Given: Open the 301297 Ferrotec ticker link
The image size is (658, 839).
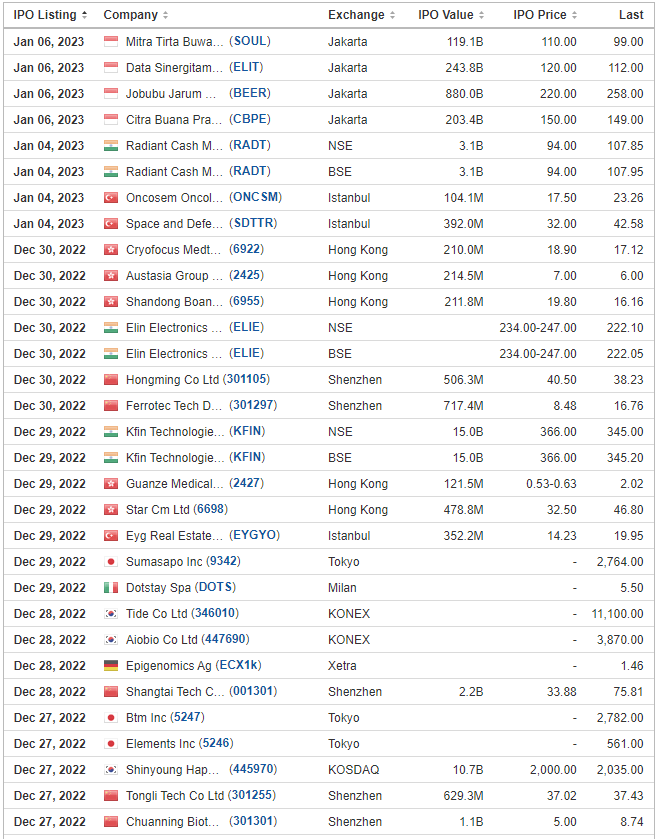Looking at the screenshot, I should (253, 405).
